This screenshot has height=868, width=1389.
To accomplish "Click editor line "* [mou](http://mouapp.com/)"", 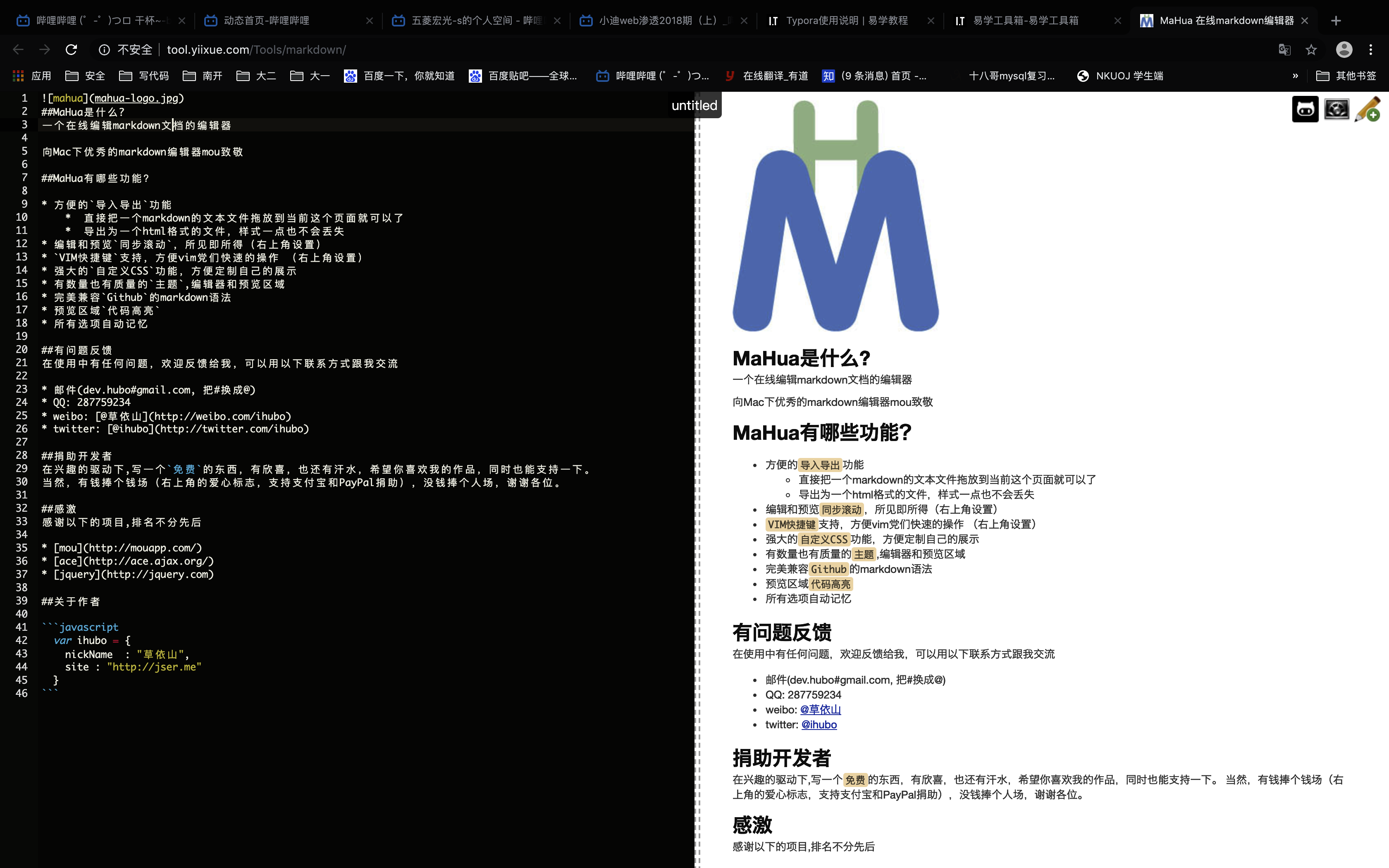I will click(122, 548).
